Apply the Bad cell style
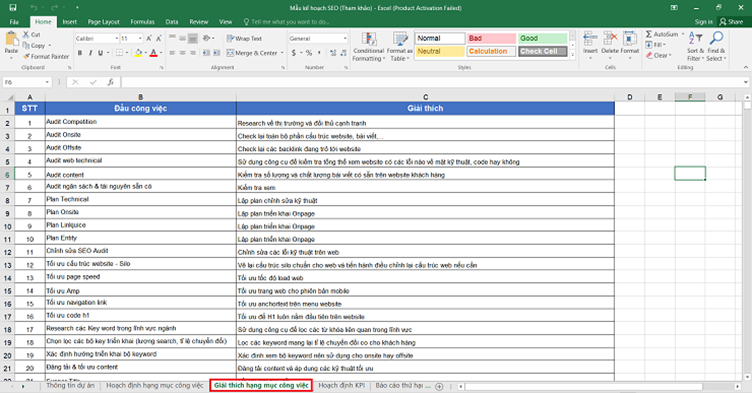752x393 pixels. point(492,38)
